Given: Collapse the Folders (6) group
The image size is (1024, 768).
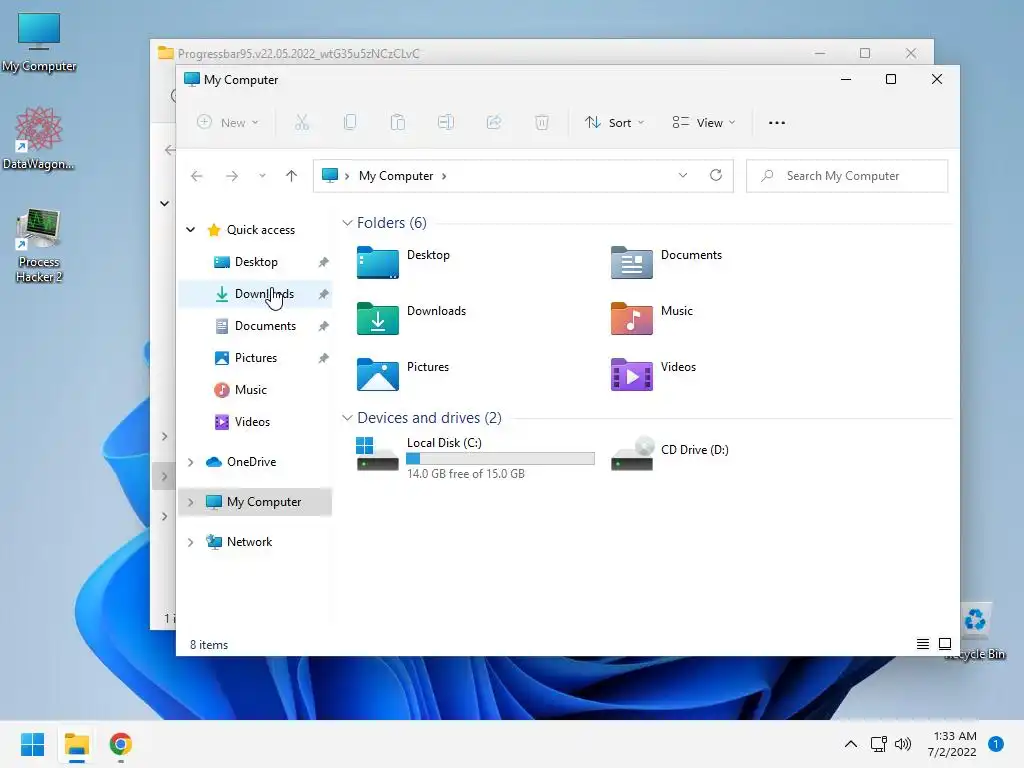Looking at the screenshot, I should (347, 223).
